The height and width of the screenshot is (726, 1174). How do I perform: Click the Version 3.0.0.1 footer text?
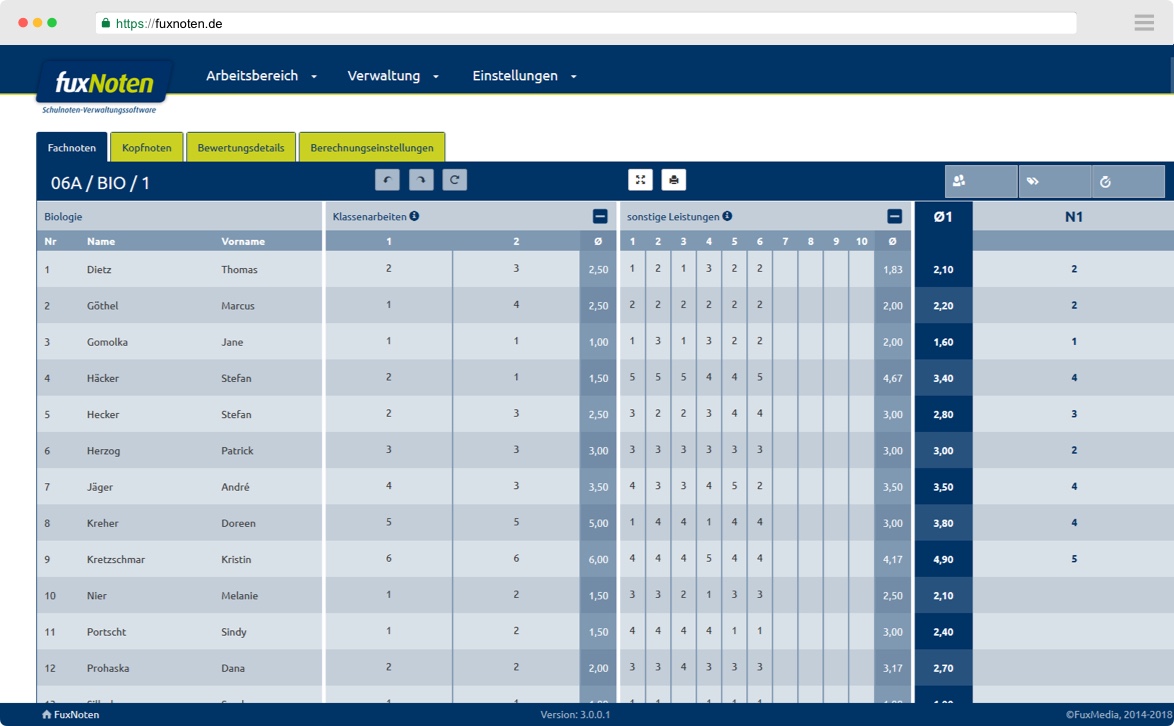(575, 715)
